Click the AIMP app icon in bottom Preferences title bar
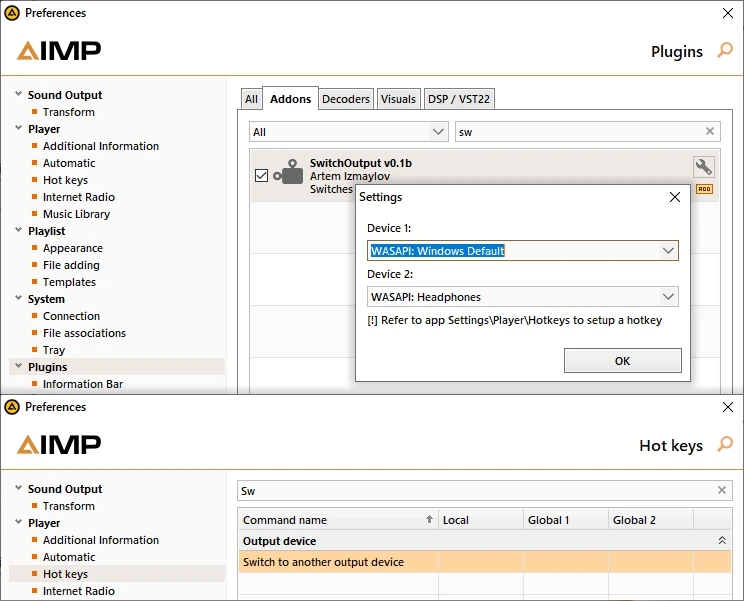The image size is (744, 601). 12,407
